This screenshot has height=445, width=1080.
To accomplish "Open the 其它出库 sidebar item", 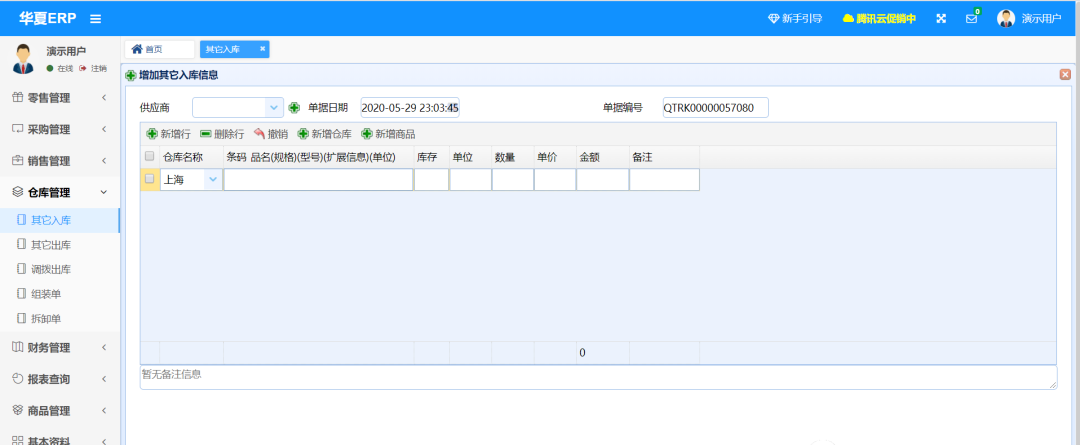I will tap(60, 245).
